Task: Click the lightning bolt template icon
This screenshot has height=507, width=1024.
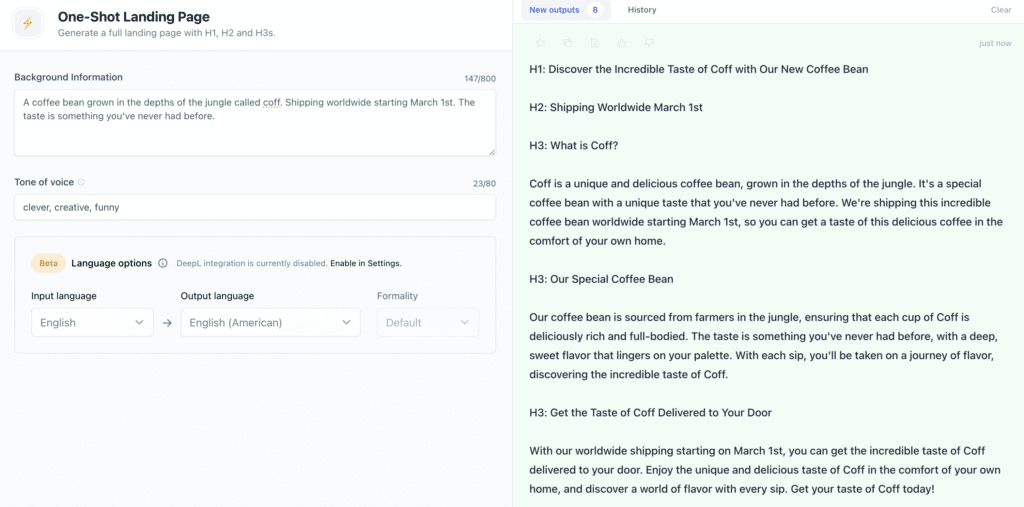Action: click(27, 24)
